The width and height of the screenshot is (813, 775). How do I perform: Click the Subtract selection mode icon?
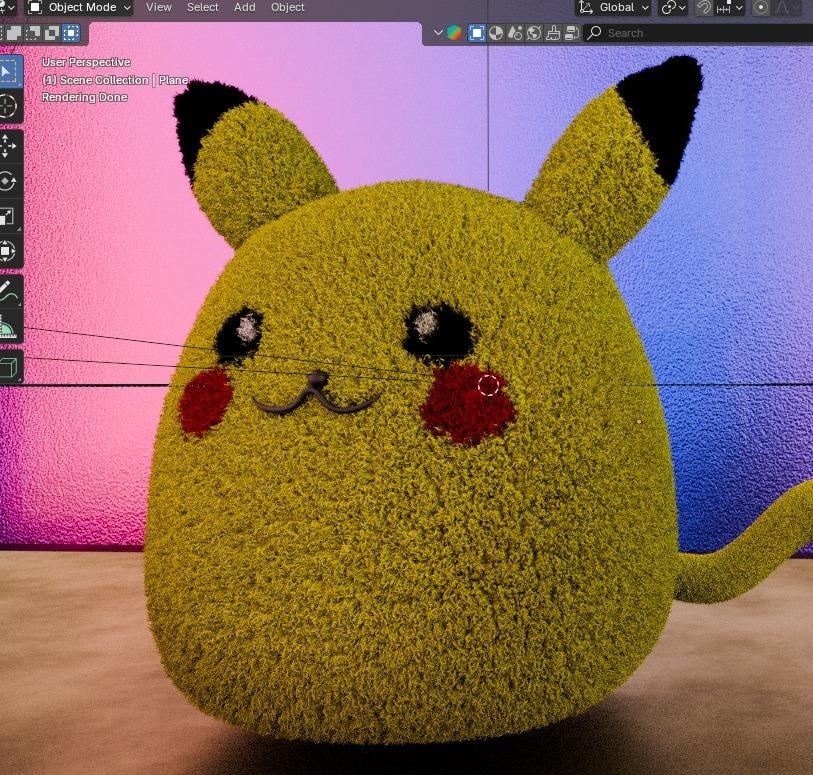point(33,33)
